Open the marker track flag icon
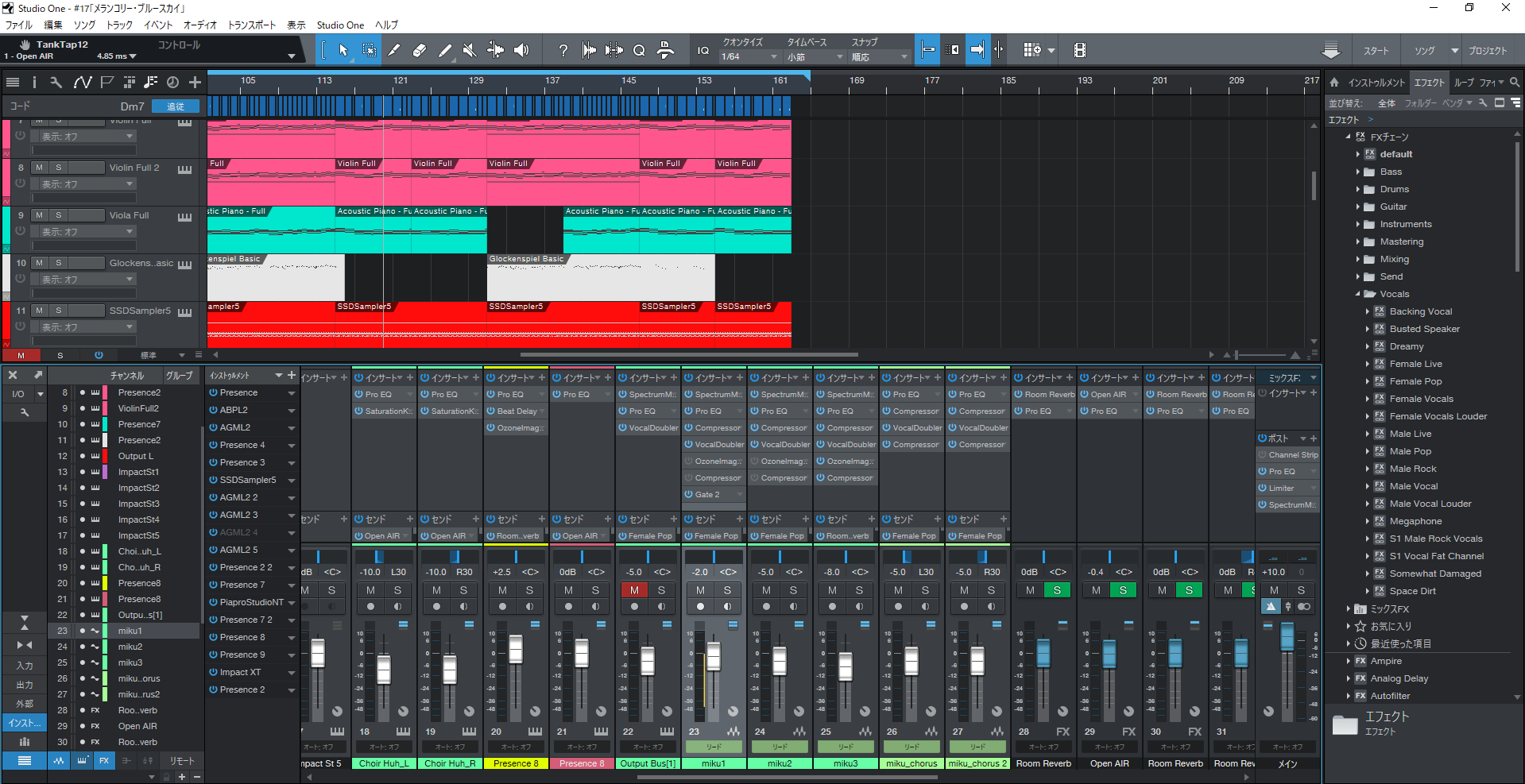This screenshot has height=784, width=1525. pyautogui.click(x=106, y=82)
